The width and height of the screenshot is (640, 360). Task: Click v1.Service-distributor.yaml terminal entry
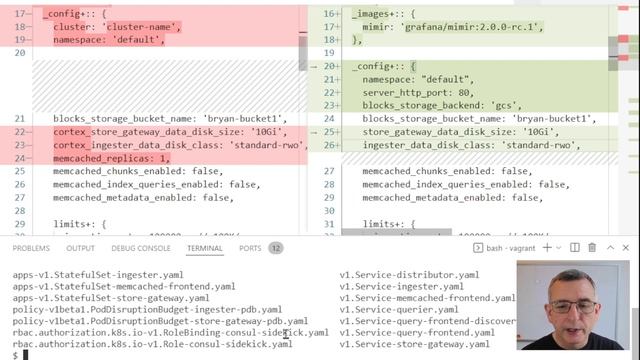pyautogui.click(x=409, y=275)
